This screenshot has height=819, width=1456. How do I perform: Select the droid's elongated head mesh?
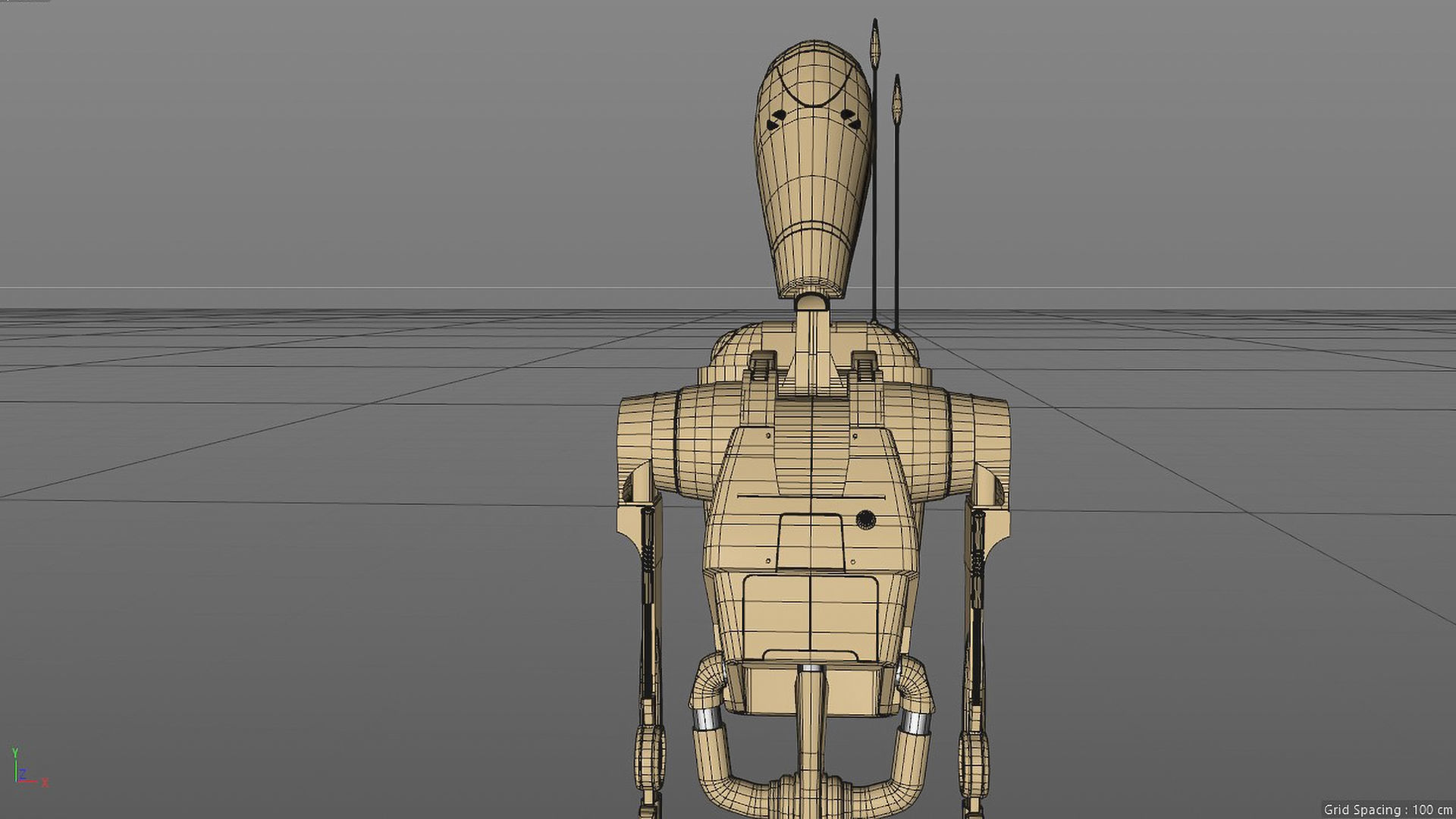pos(811,174)
